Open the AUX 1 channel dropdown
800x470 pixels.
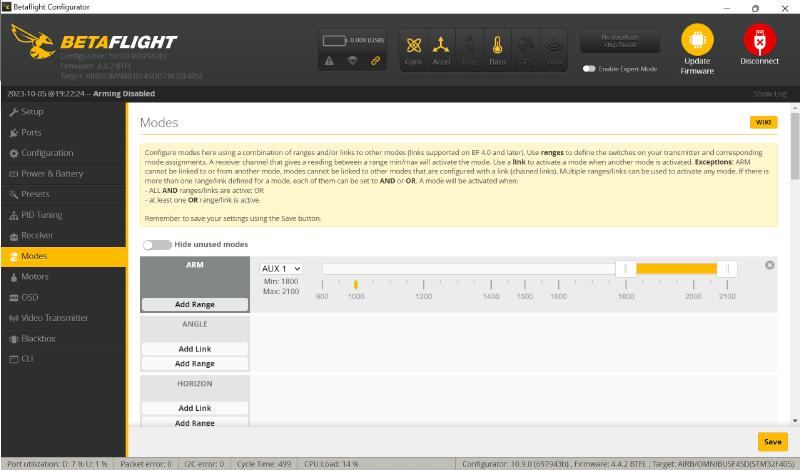point(281,269)
